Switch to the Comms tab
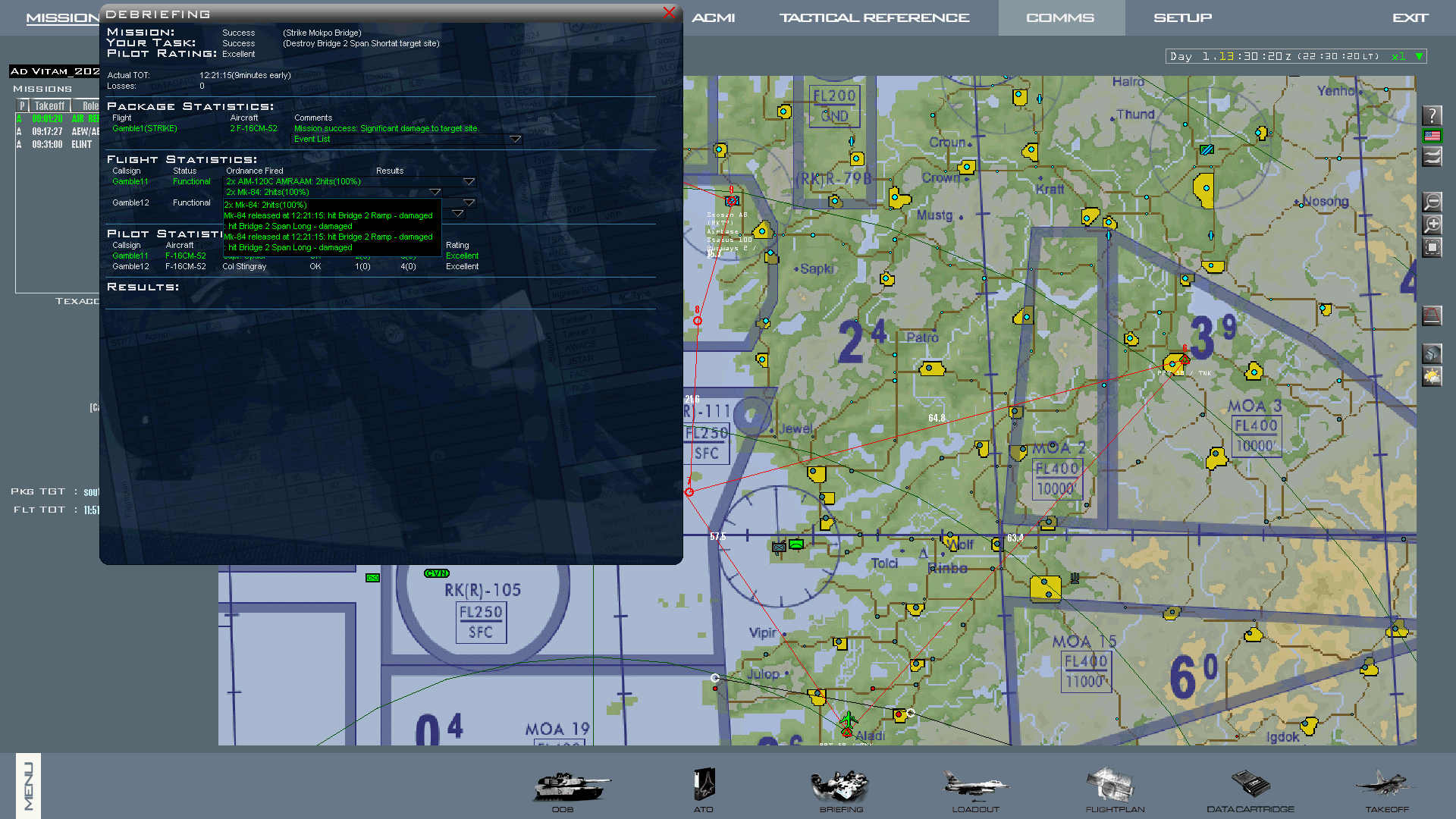 coord(1060,17)
